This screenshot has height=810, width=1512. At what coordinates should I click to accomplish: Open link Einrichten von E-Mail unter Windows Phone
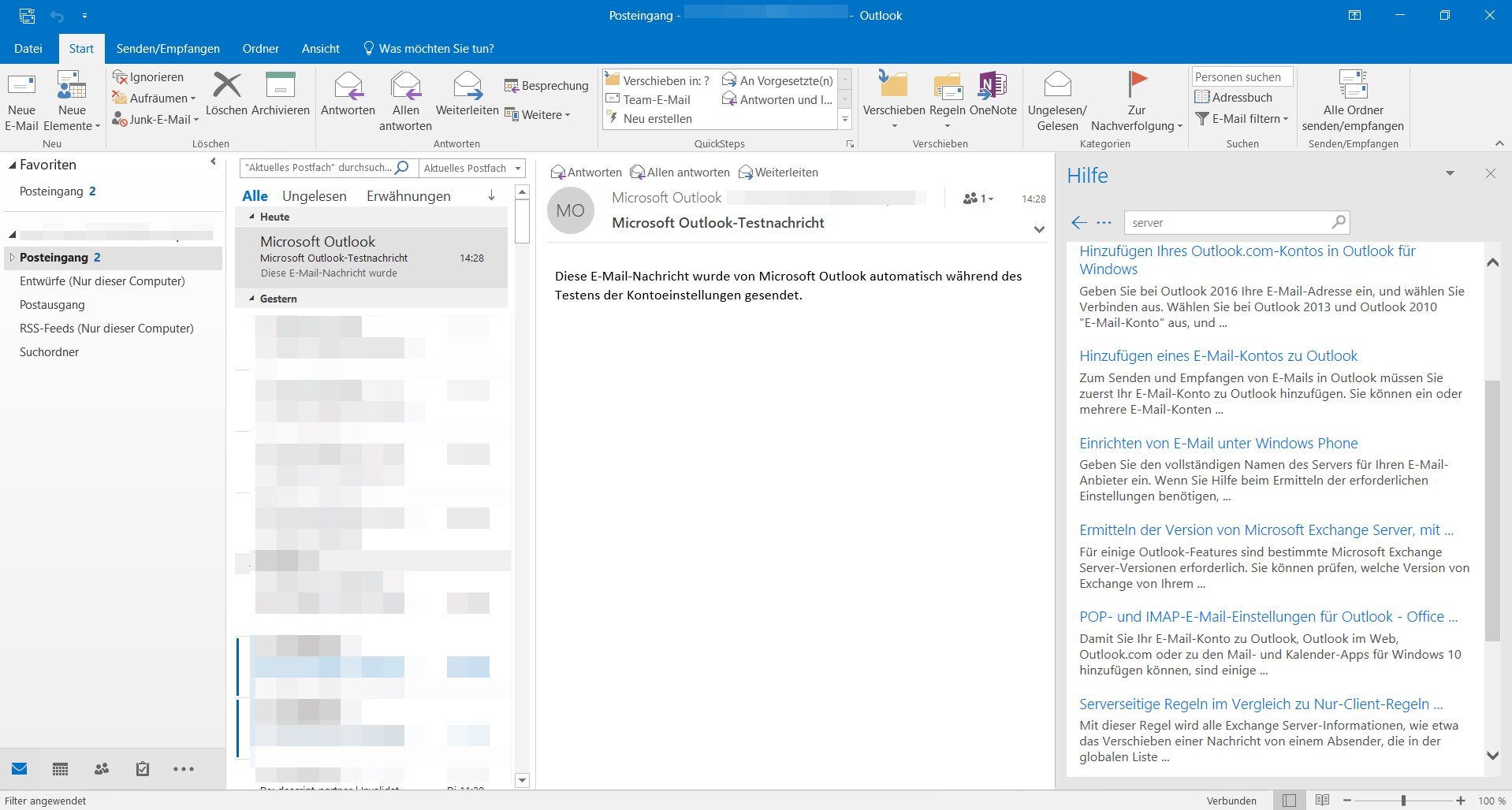tap(1218, 444)
